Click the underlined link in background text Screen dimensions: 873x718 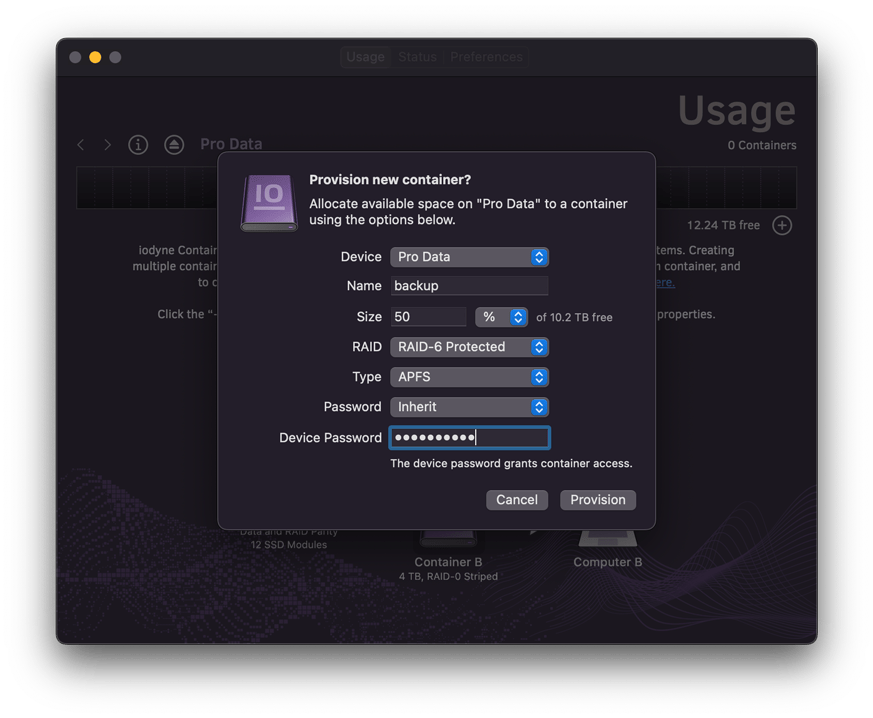coord(665,283)
